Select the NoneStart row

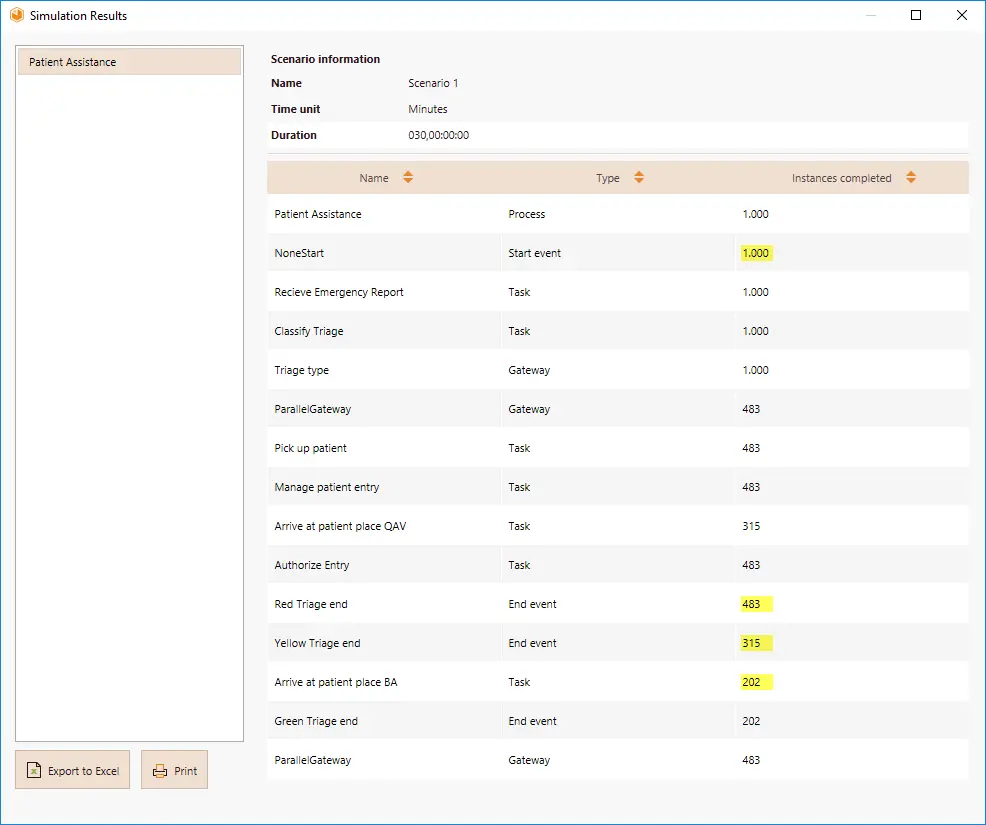point(618,253)
